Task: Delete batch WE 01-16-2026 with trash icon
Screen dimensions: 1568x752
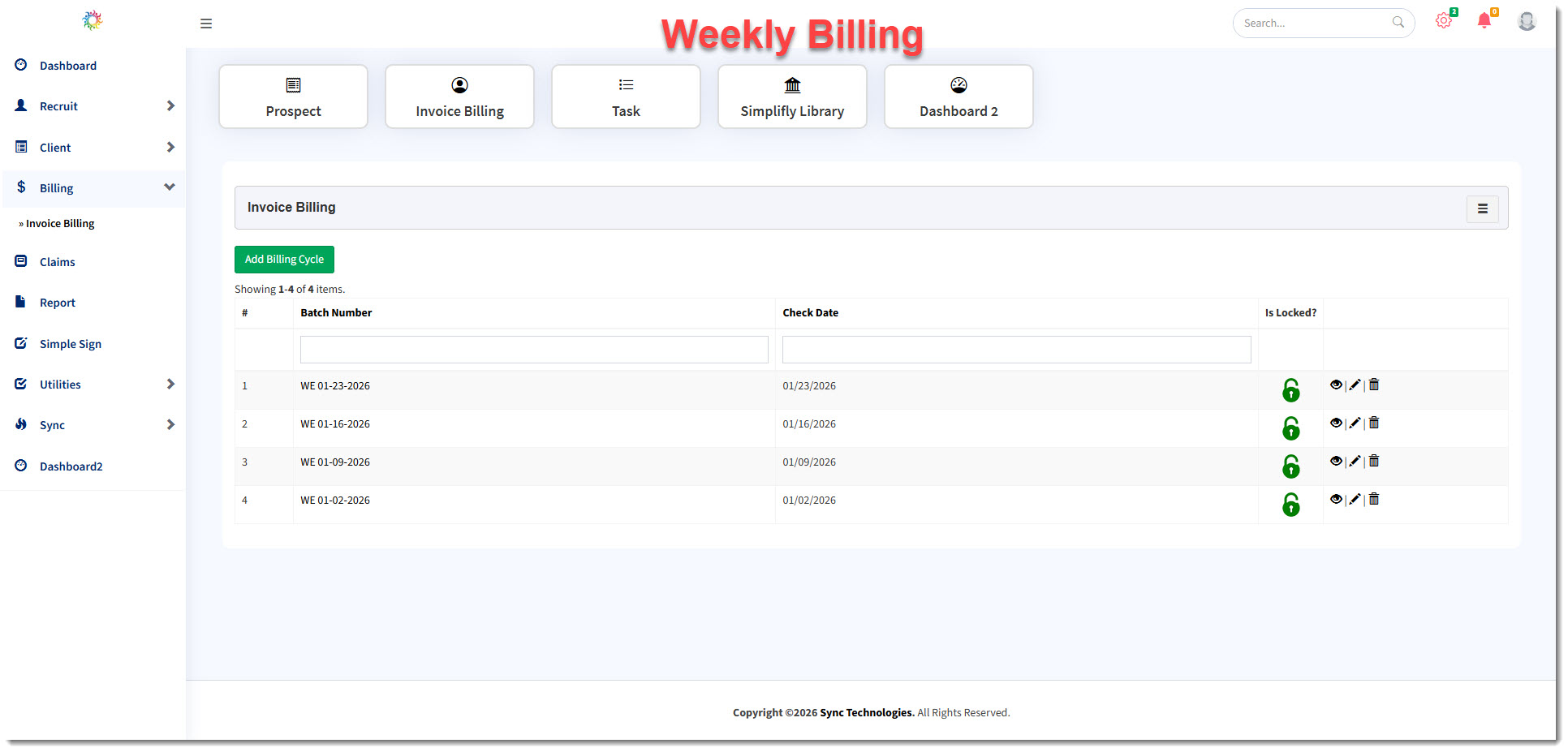Action: pyautogui.click(x=1374, y=423)
